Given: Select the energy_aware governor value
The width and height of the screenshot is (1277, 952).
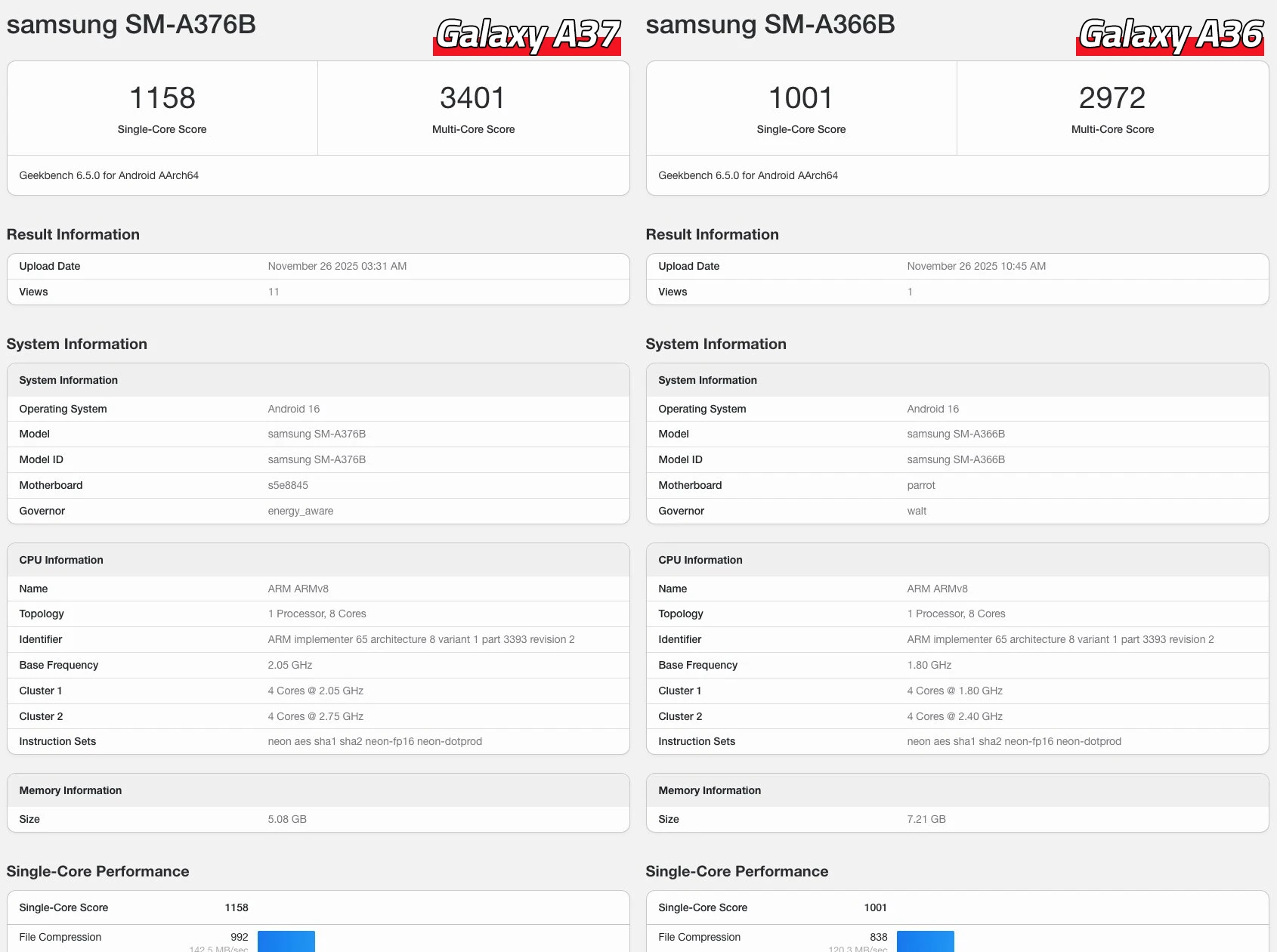Looking at the screenshot, I should coord(300,511).
